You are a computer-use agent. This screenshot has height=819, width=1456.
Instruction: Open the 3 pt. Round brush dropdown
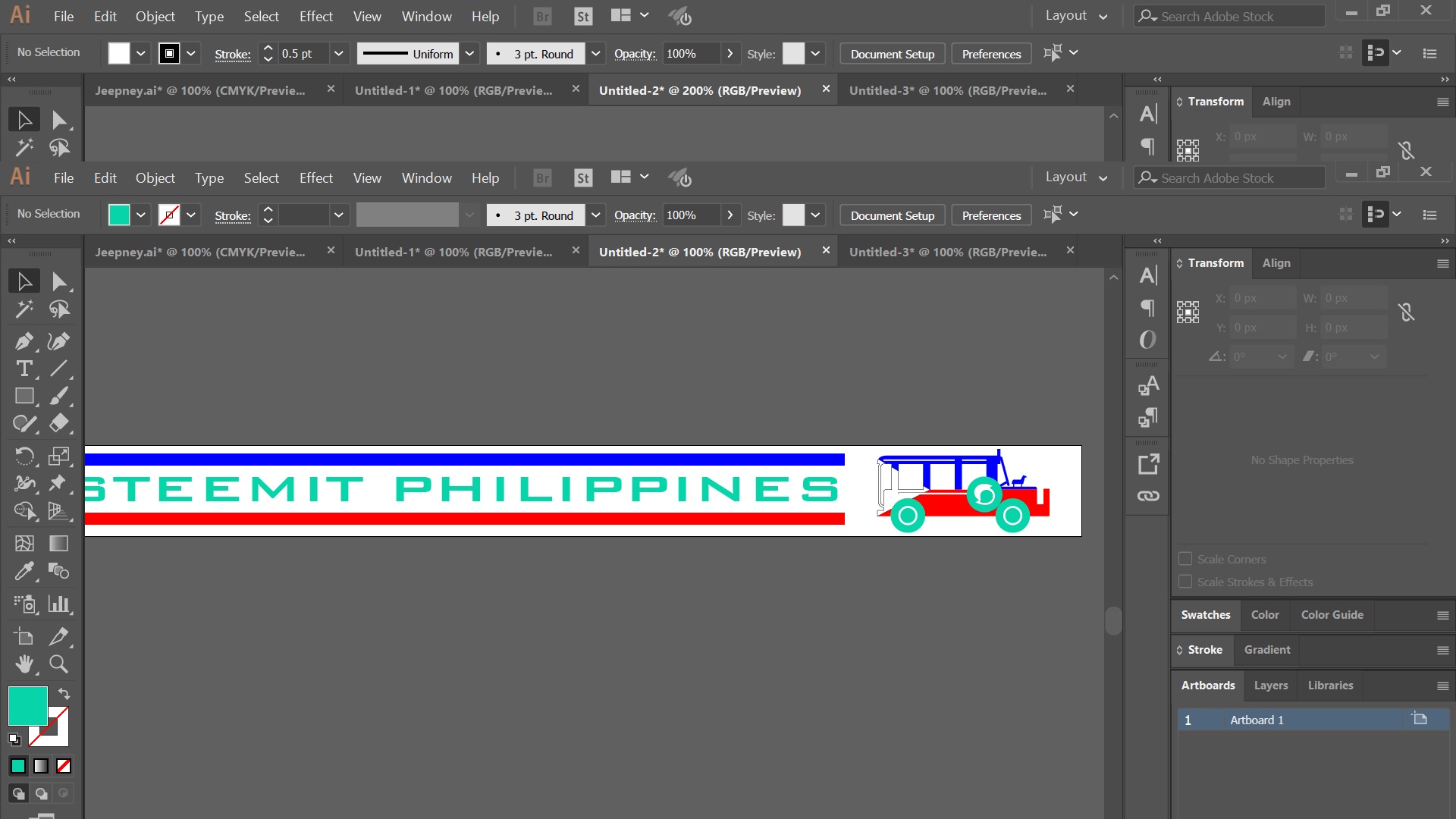tap(596, 215)
